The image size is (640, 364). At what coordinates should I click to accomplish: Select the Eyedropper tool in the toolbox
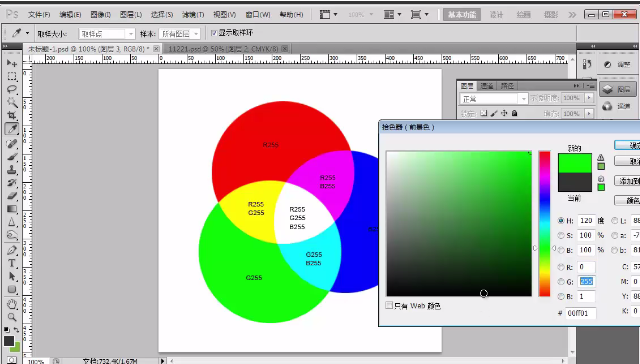tap(12, 129)
